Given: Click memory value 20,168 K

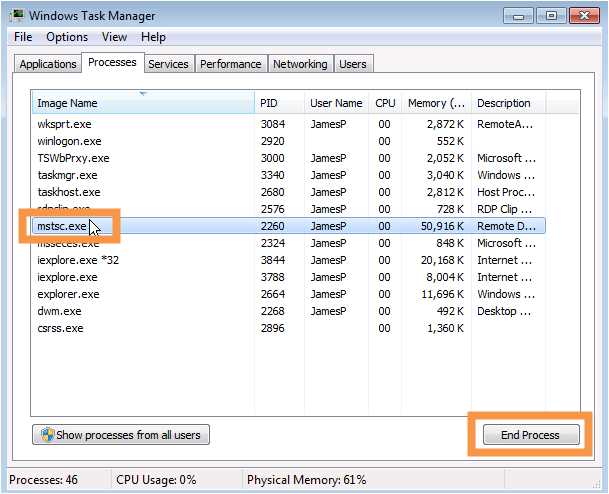Looking at the screenshot, I should tap(442, 260).
